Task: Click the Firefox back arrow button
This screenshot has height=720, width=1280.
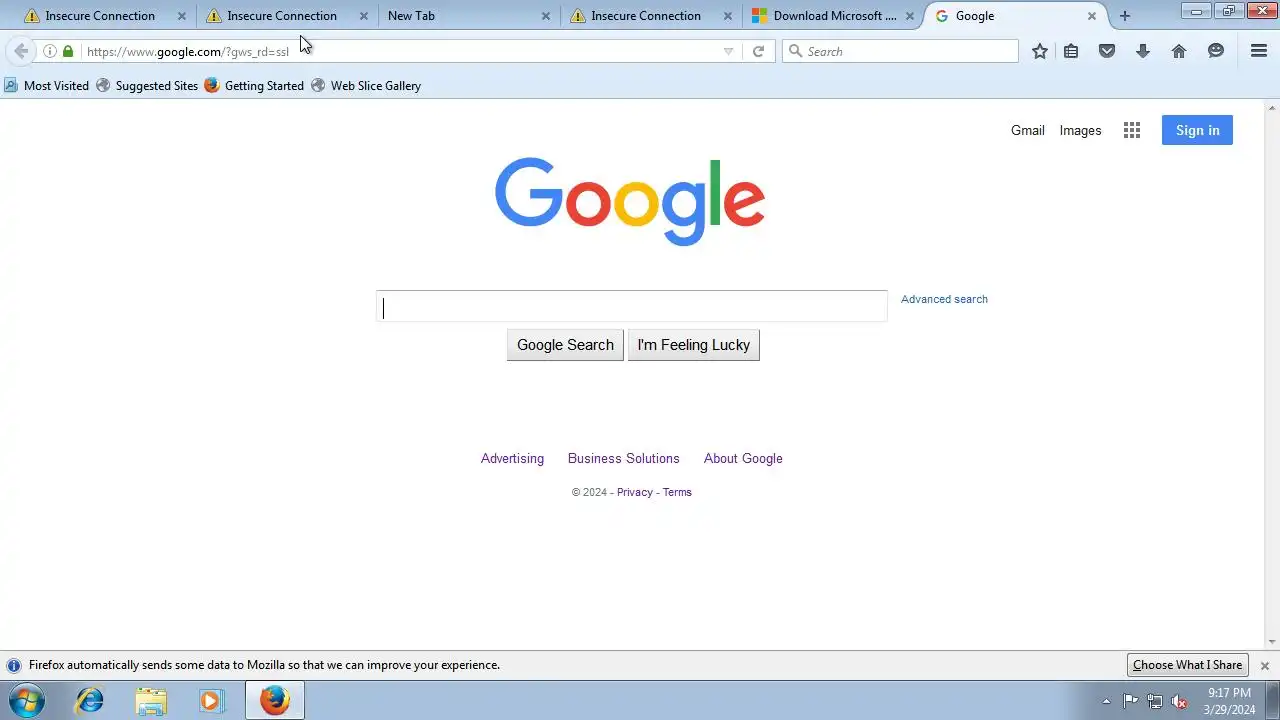Action: point(21,51)
